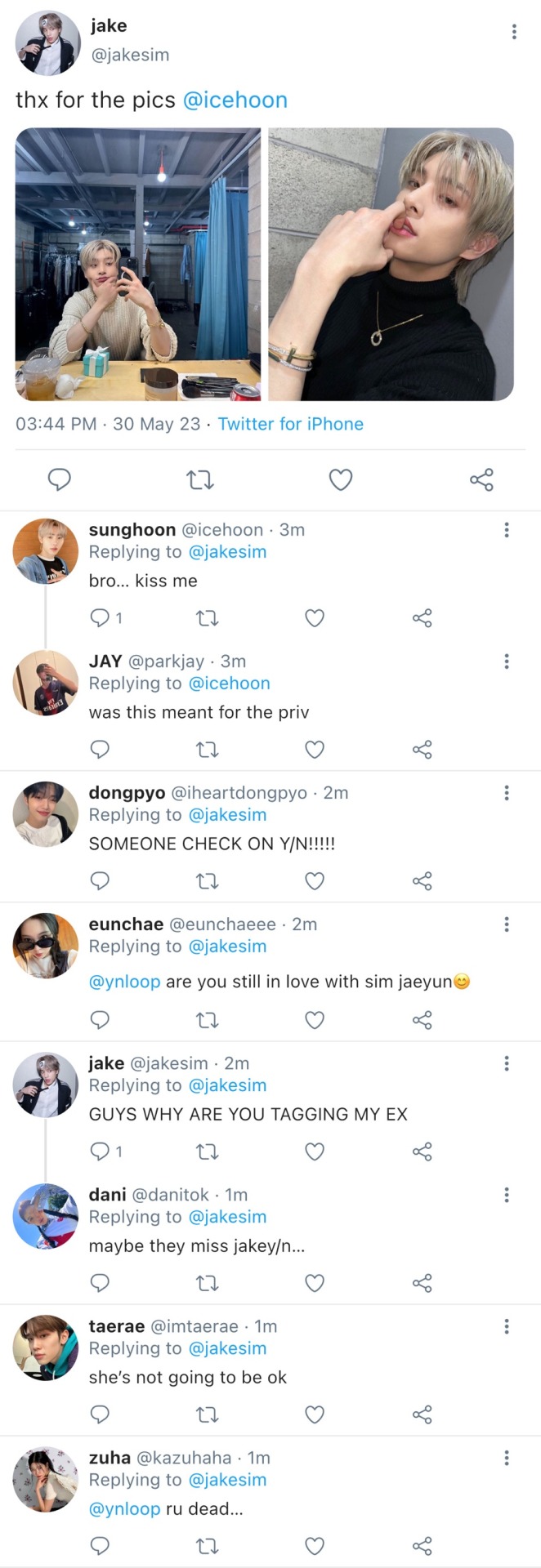Open @ynloop mention in eunchae's reply
541x1568 pixels.
point(124,982)
